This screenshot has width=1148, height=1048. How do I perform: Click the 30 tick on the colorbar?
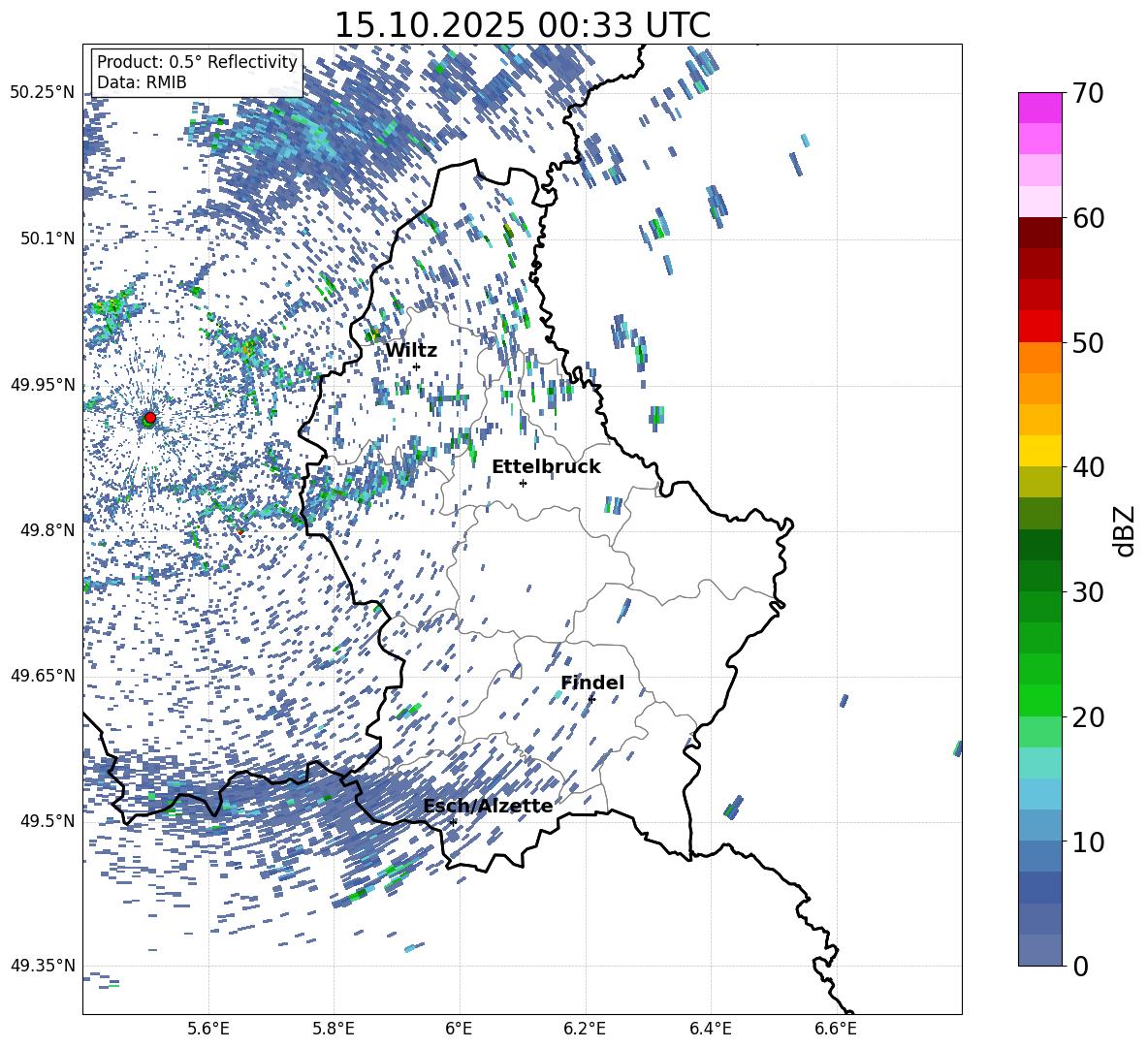coord(1088,592)
